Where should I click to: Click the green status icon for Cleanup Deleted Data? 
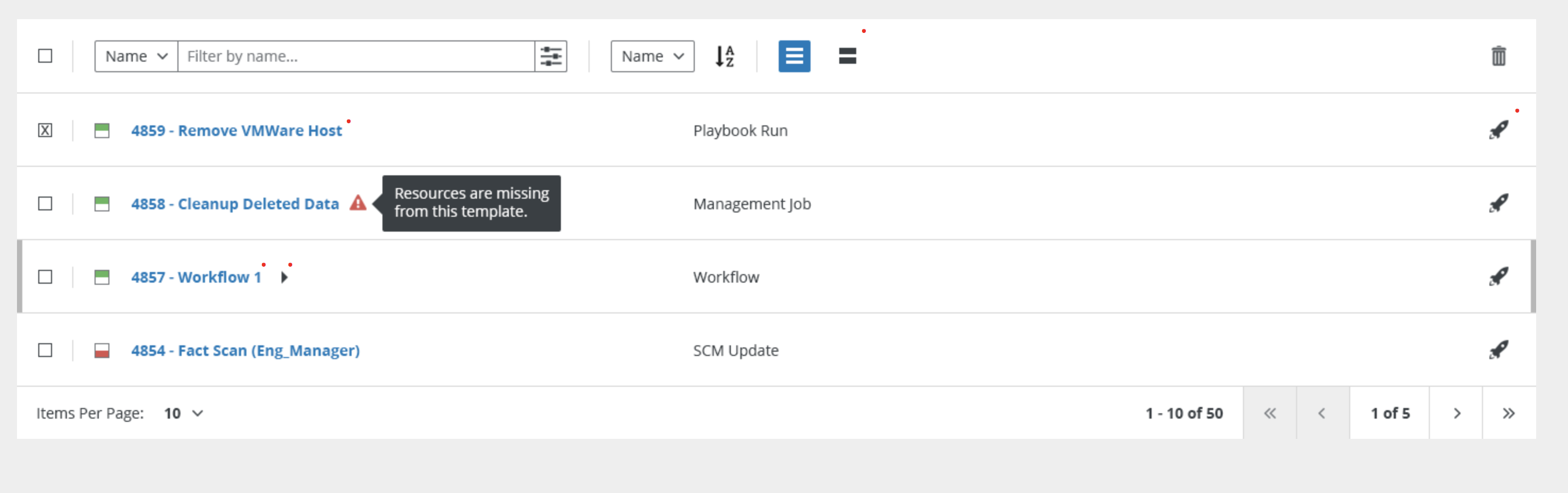(101, 203)
